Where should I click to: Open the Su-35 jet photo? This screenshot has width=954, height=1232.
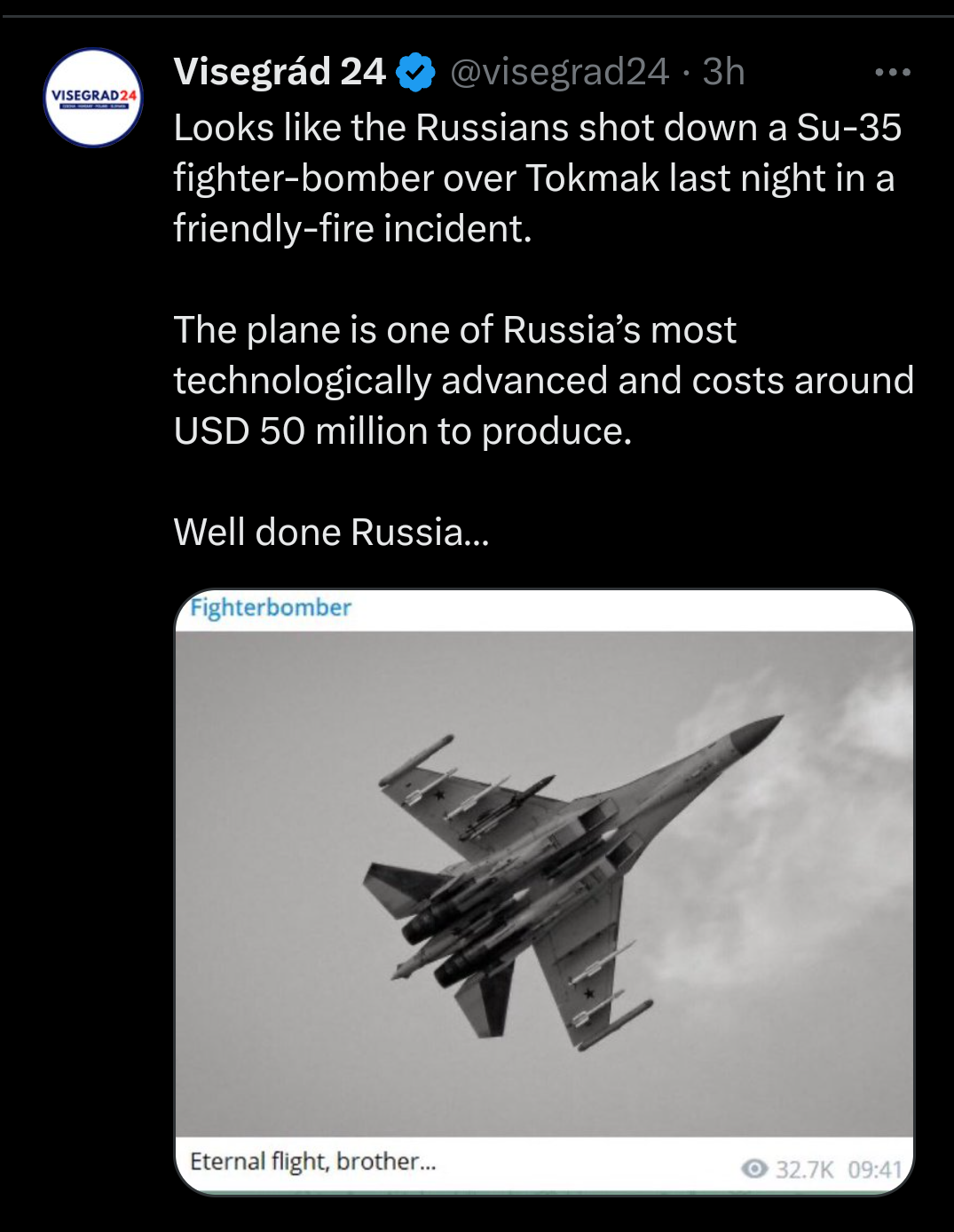click(544, 883)
